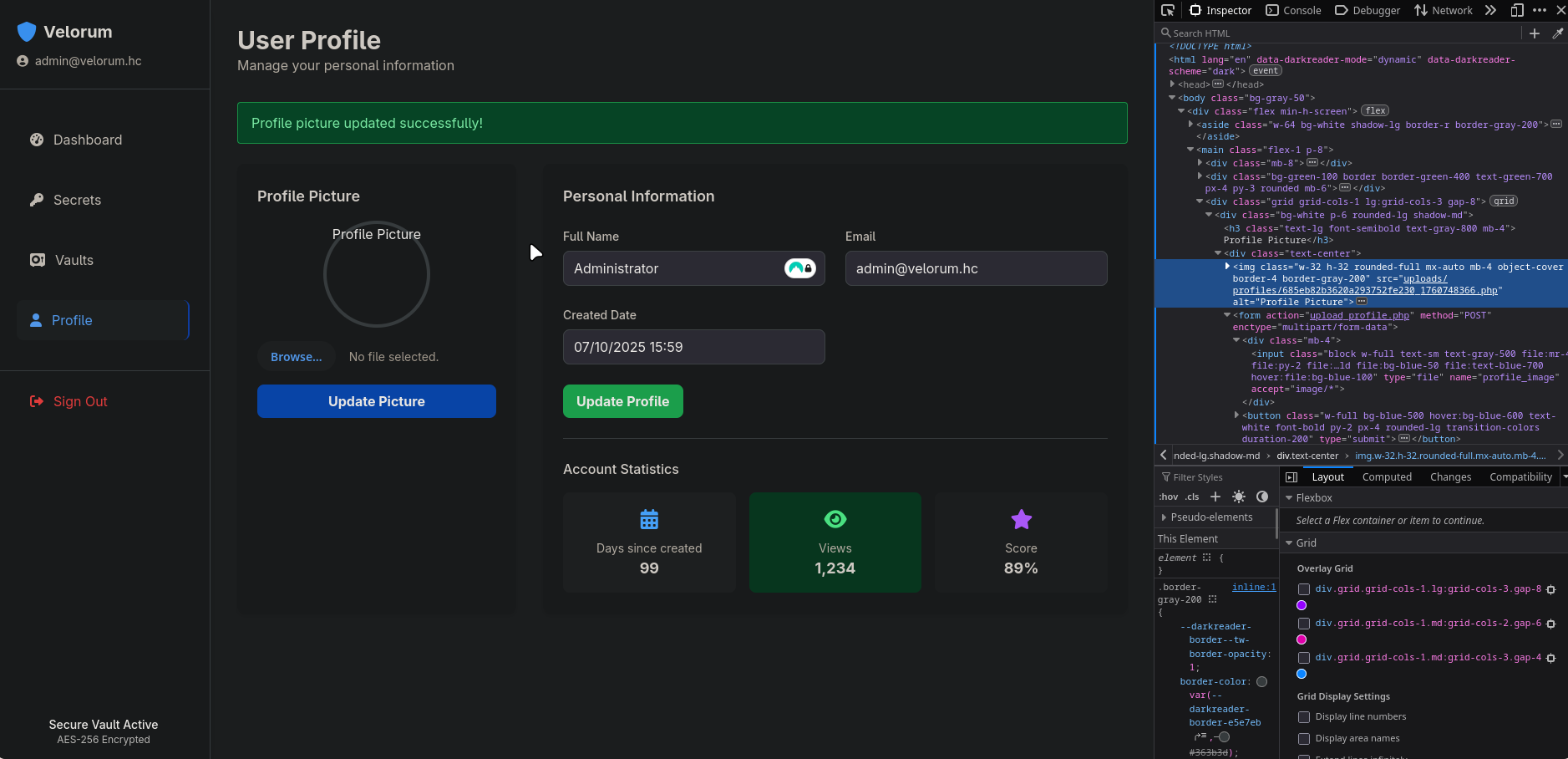Toggle dark color scheme simulation moon icon
Screen dimensions: 1568x759
pos(1262,497)
